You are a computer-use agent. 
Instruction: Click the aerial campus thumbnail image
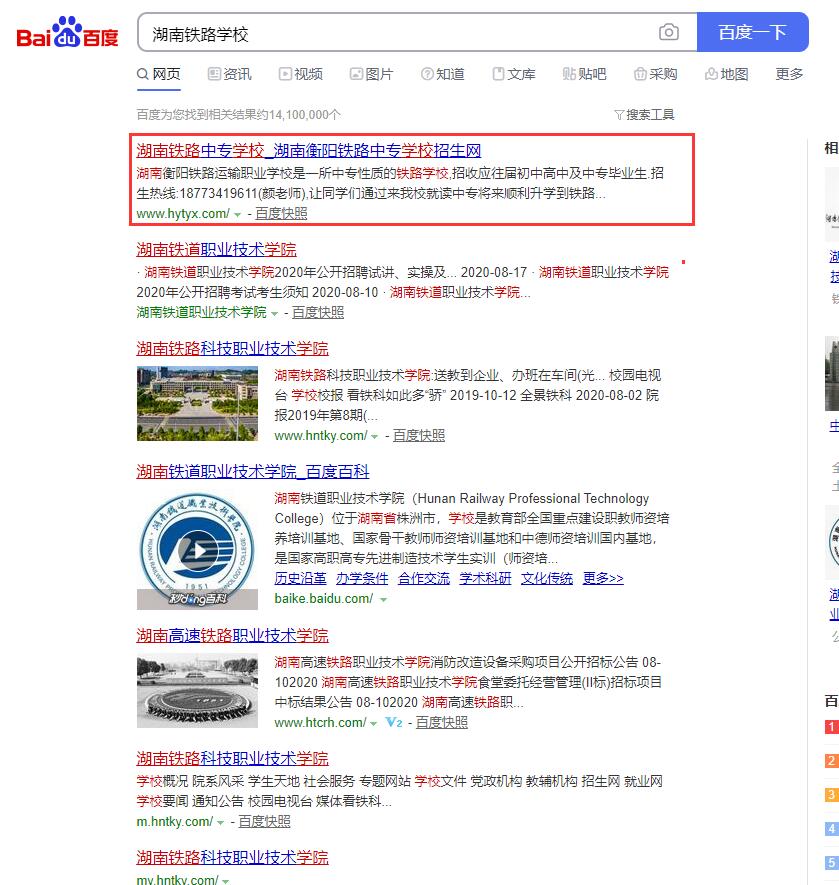197,404
